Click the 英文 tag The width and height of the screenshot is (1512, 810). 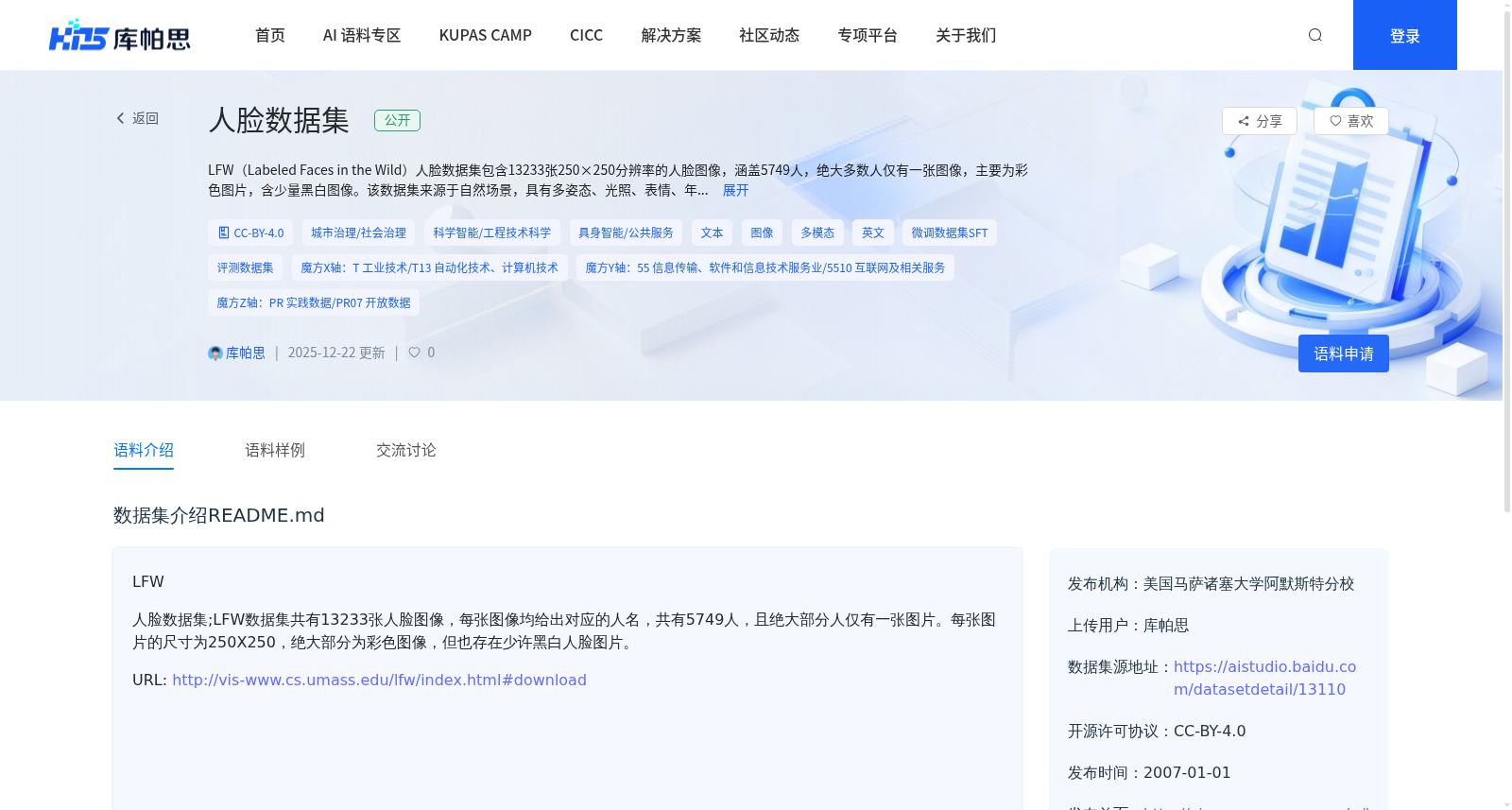(873, 233)
